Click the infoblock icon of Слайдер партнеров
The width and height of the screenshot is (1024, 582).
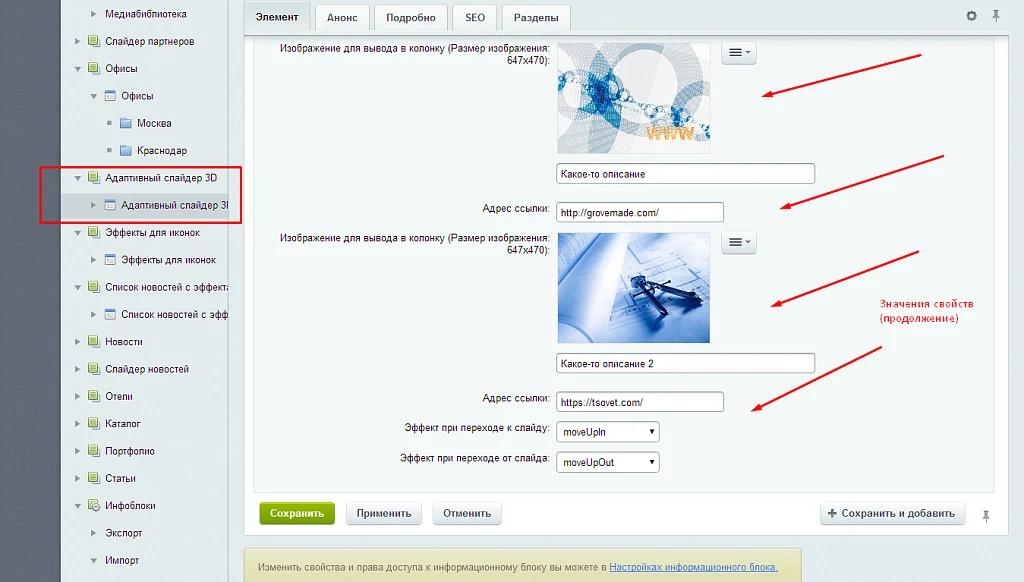click(94, 41)
